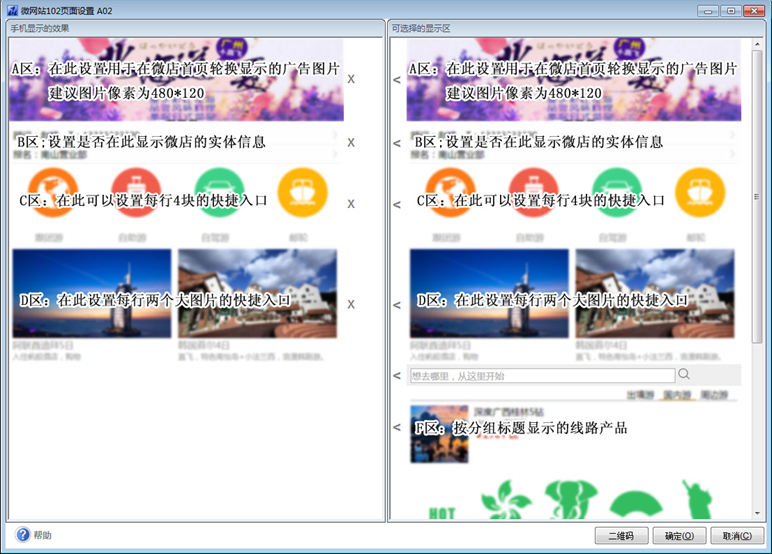Click the F区 route product thumbnail
Screen dimensions: 772x554
pos(439,434)
